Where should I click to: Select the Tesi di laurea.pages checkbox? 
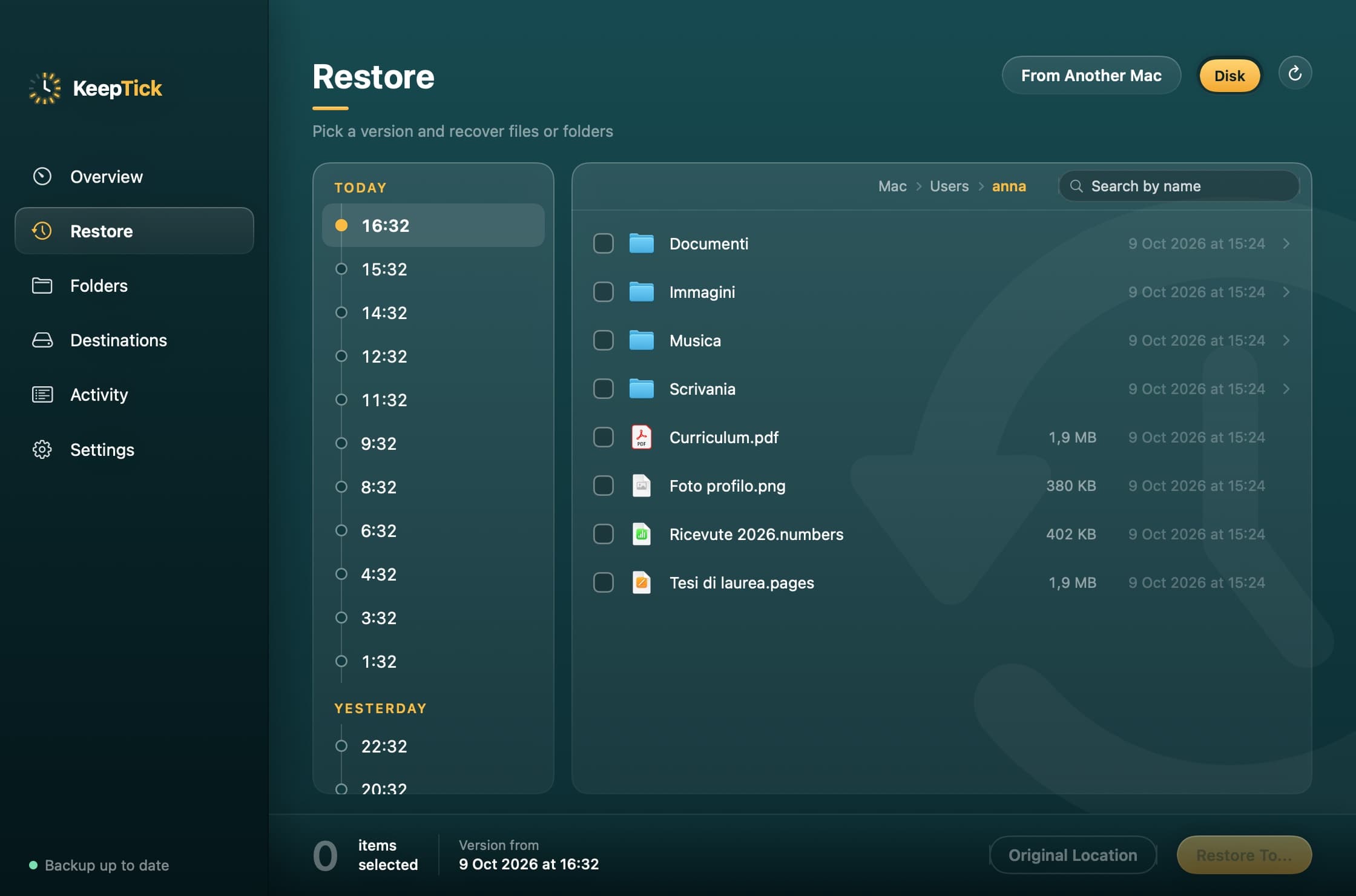click(x=603, y=582)
